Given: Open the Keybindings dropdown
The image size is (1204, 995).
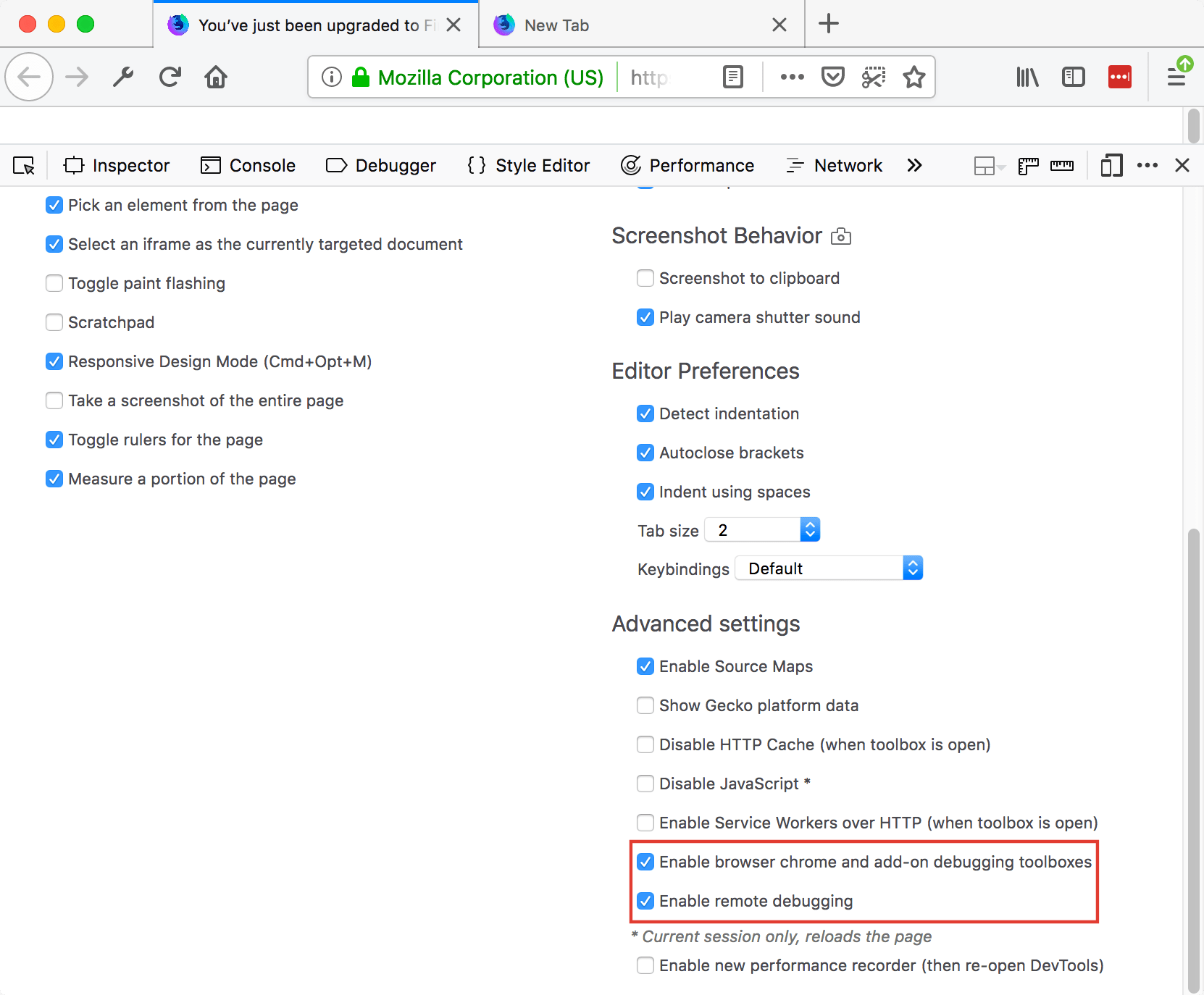Looking at the screenshot, I should 829,568.
